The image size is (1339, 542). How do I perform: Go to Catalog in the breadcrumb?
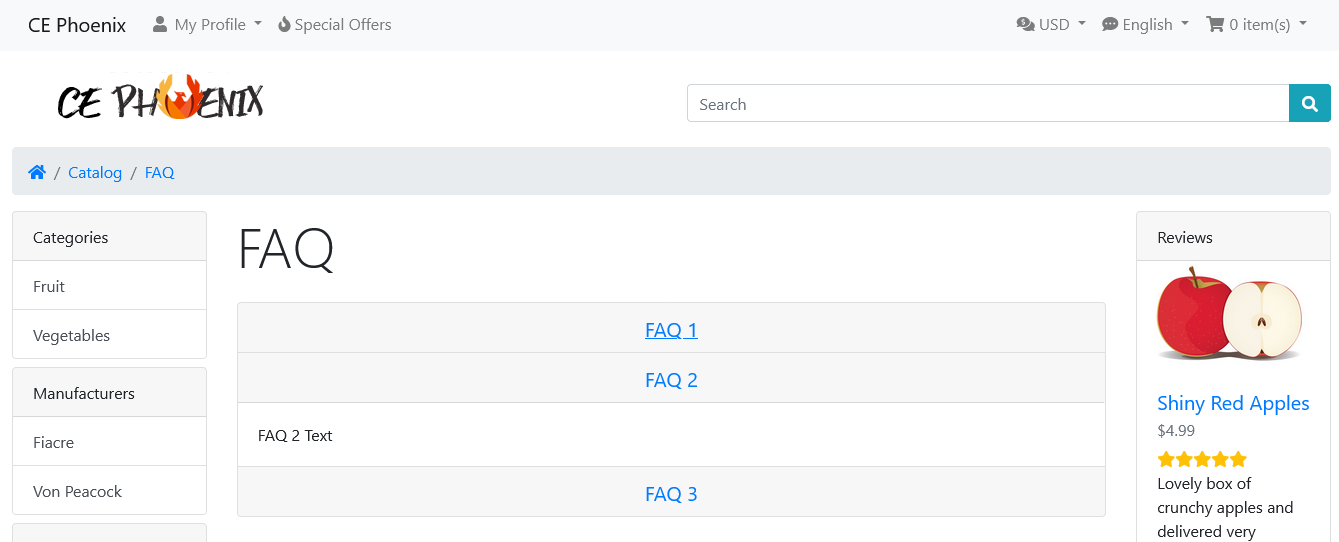coord(95,172)
